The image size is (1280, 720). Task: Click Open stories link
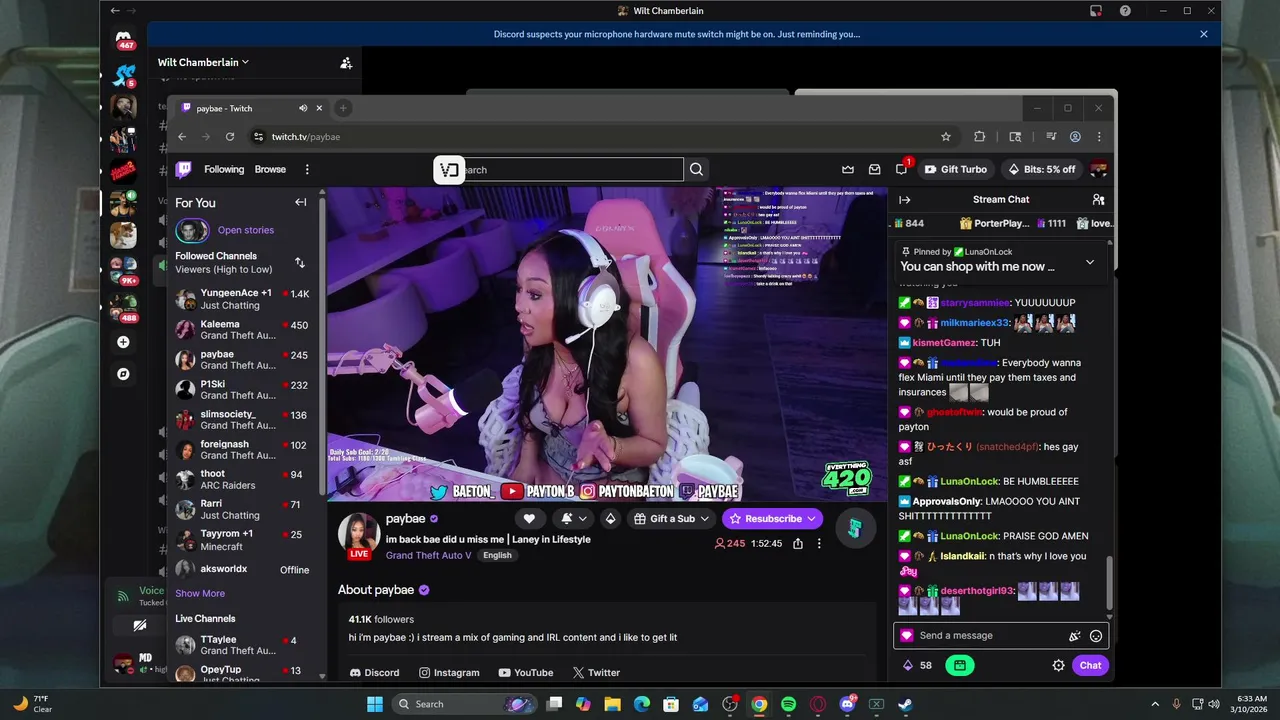pos(246,230)
